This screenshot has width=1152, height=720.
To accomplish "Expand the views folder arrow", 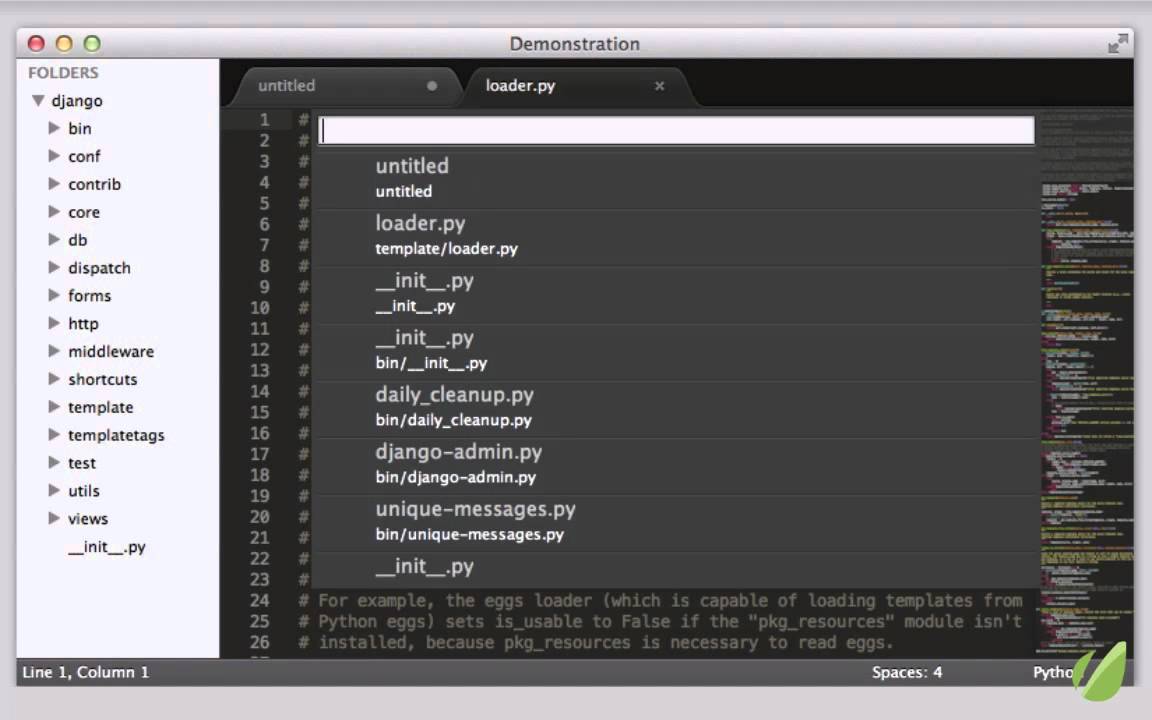I will 54,519.
